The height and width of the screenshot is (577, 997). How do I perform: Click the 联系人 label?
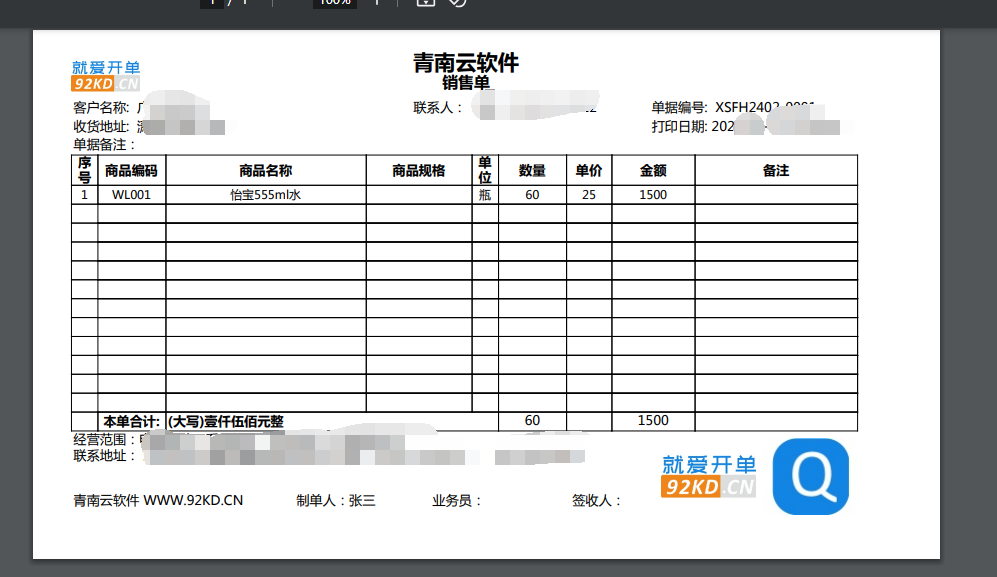(x=437, y=108)
